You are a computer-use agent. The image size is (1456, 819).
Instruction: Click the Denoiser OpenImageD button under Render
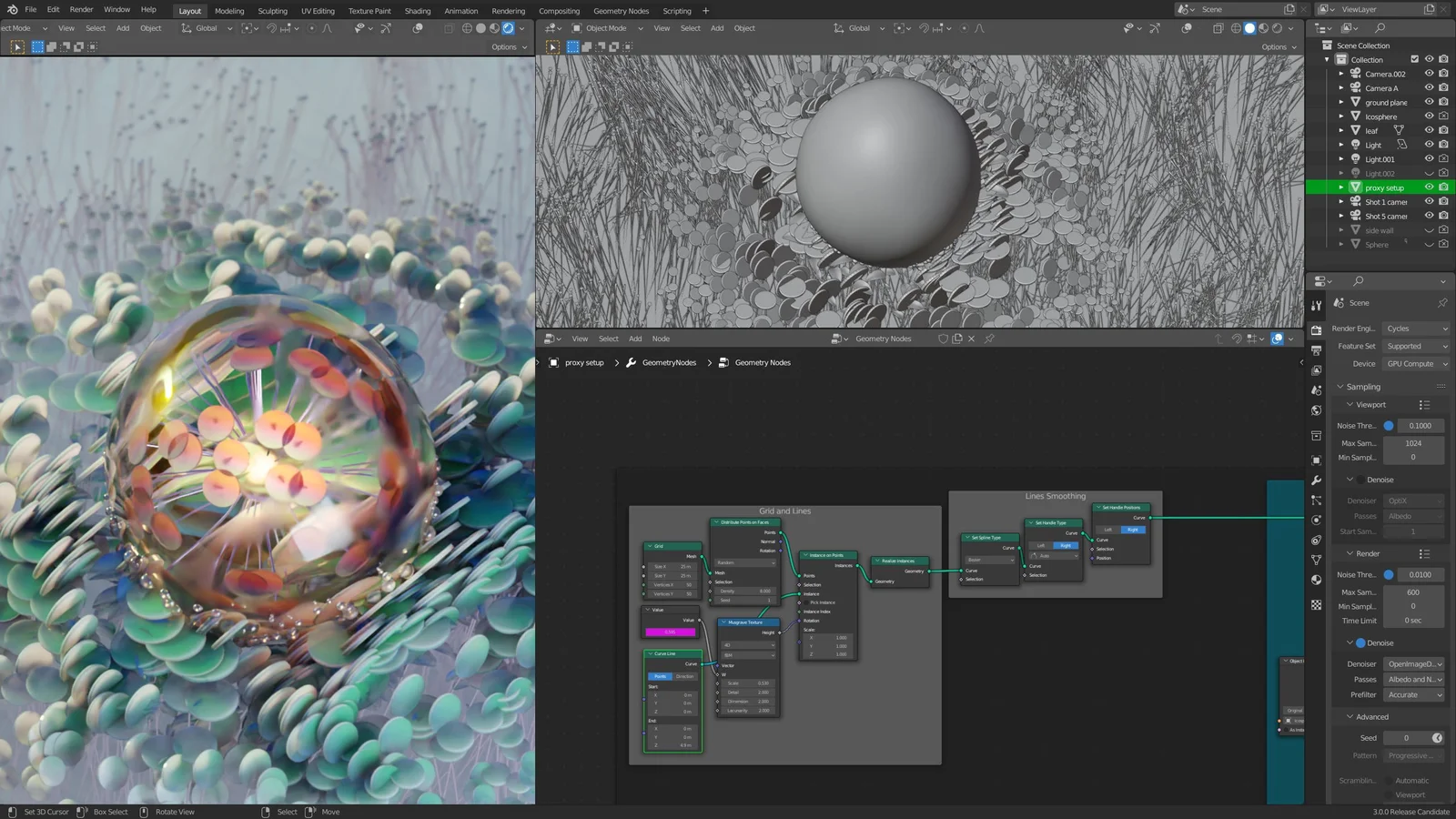[1413, 663]
